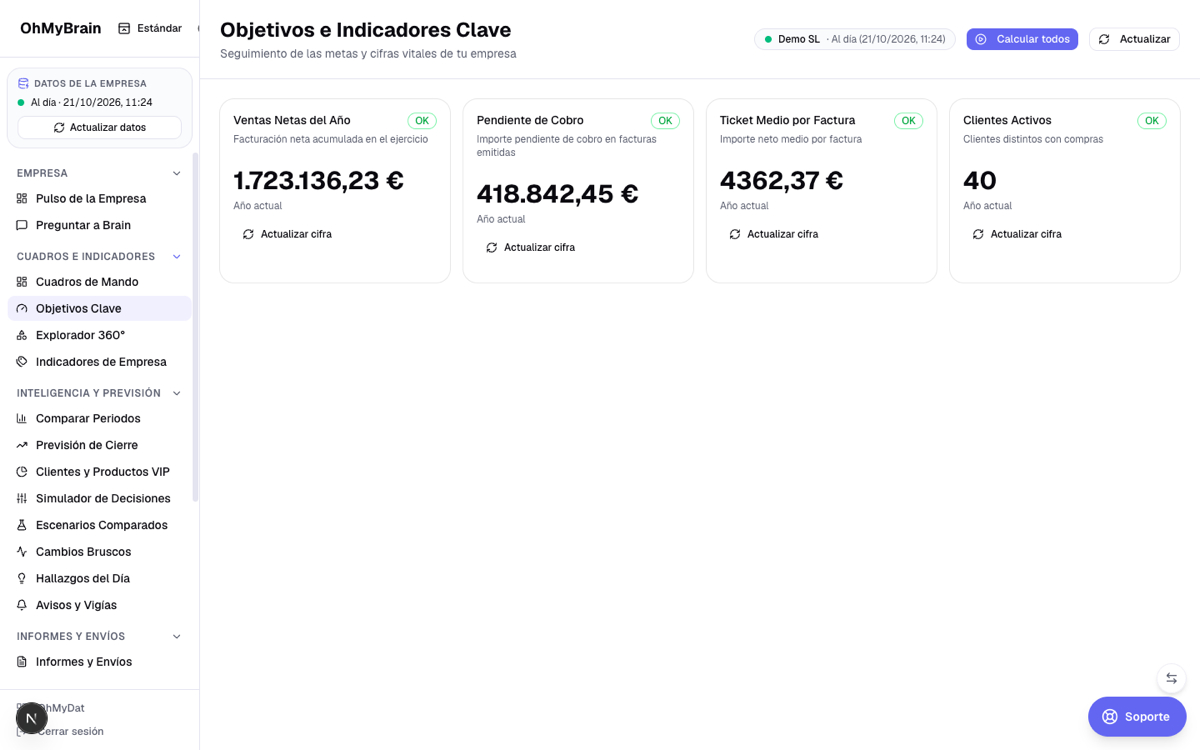Click the 1.723.136,23 € value
This screenshot has height=750, width=1200.
(319, 181)
